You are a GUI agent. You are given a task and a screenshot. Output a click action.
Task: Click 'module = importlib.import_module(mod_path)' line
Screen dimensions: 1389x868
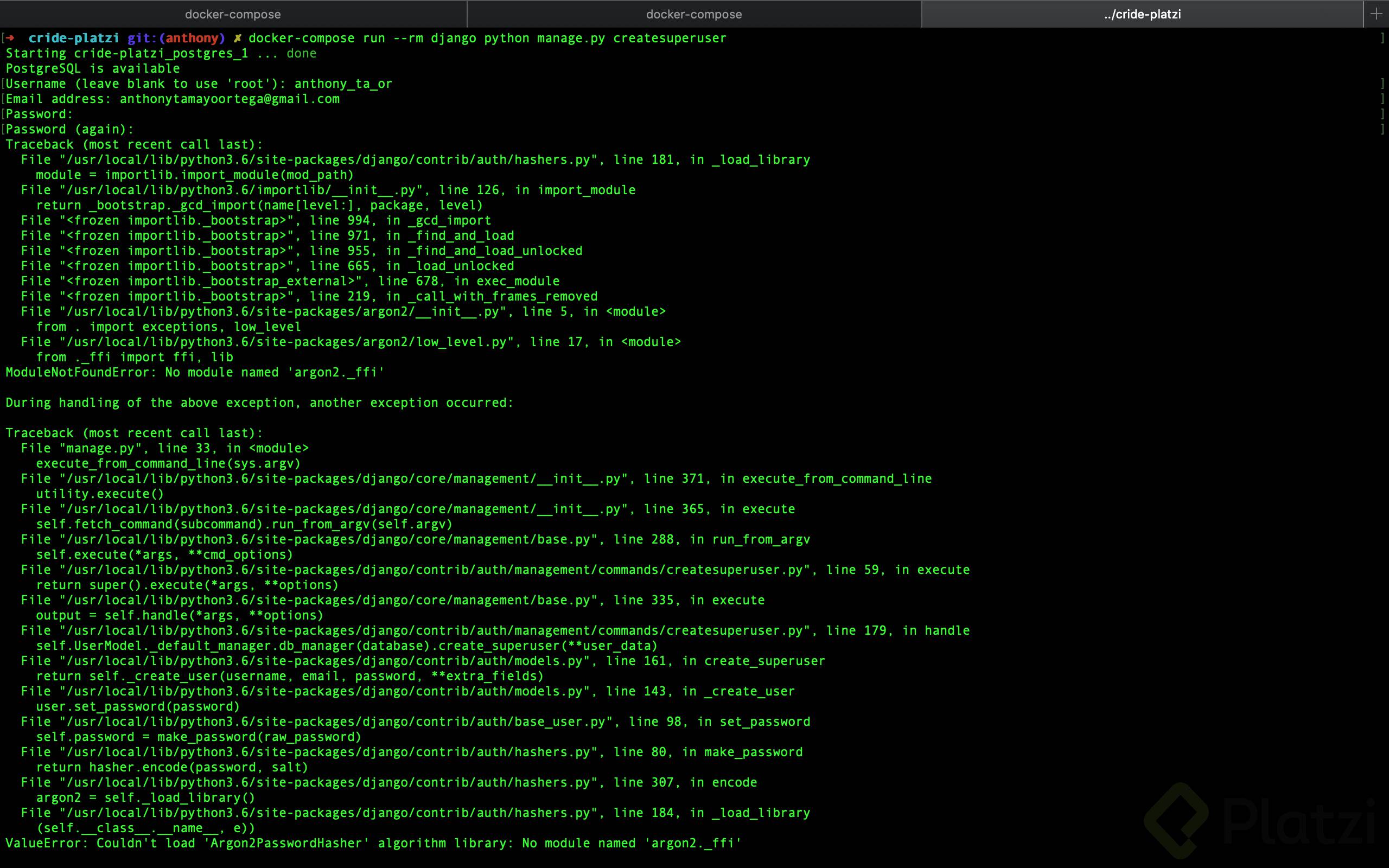click(195, 175)
